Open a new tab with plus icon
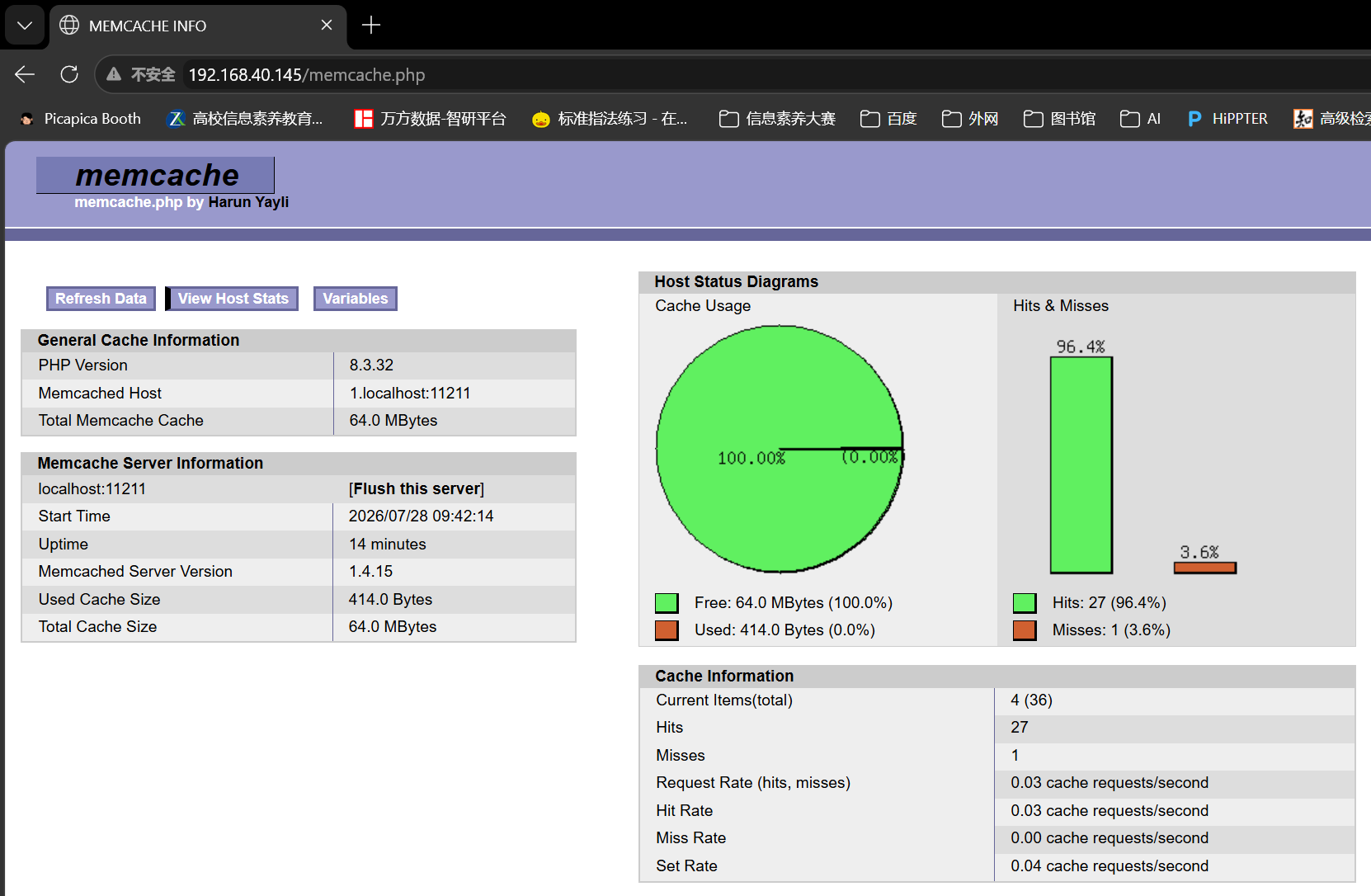The width and height of the screenshot is (1371, 896). coord(371,26)
